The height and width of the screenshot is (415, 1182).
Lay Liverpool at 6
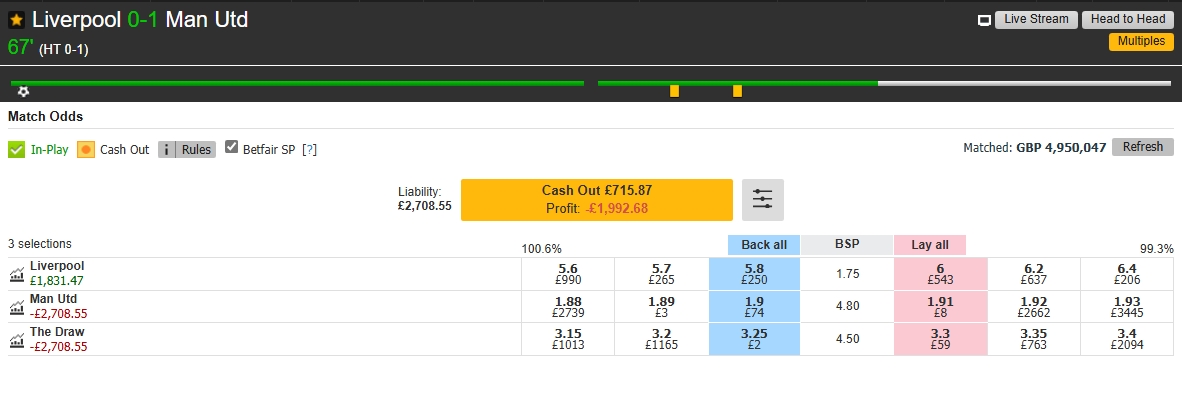tap(940, 274)
